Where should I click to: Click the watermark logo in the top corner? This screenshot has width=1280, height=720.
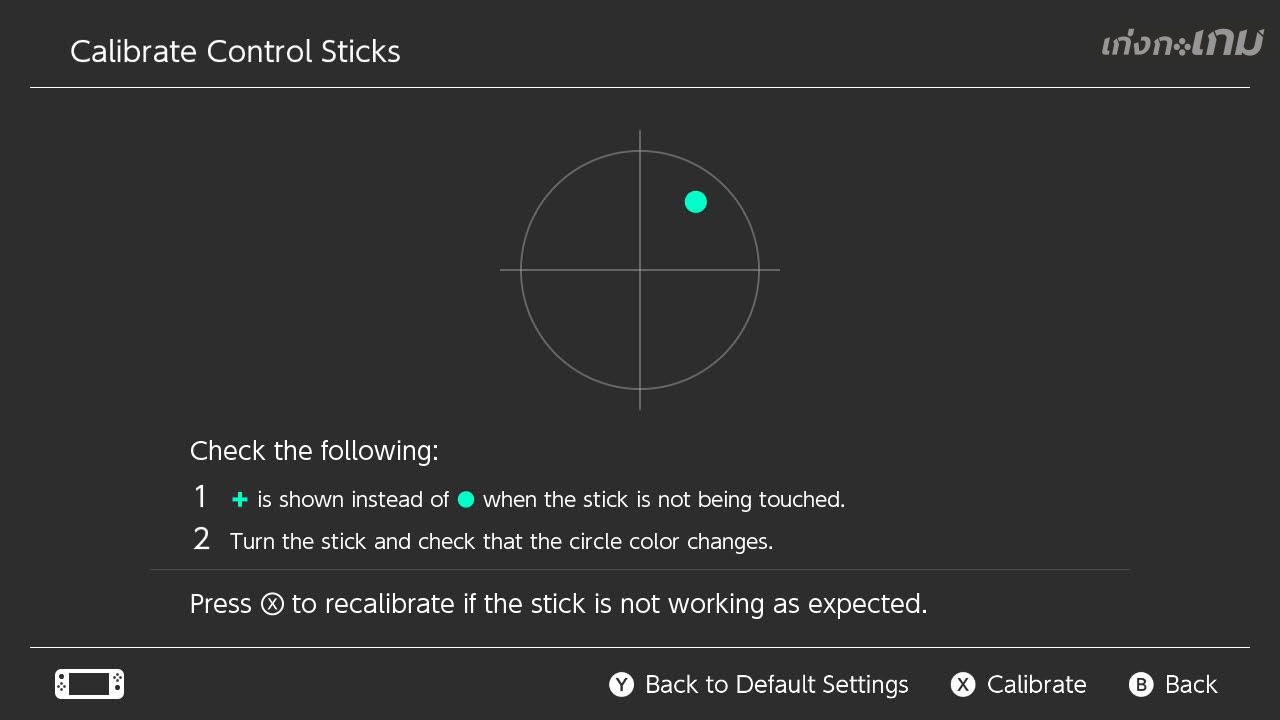click(1182, 44)
